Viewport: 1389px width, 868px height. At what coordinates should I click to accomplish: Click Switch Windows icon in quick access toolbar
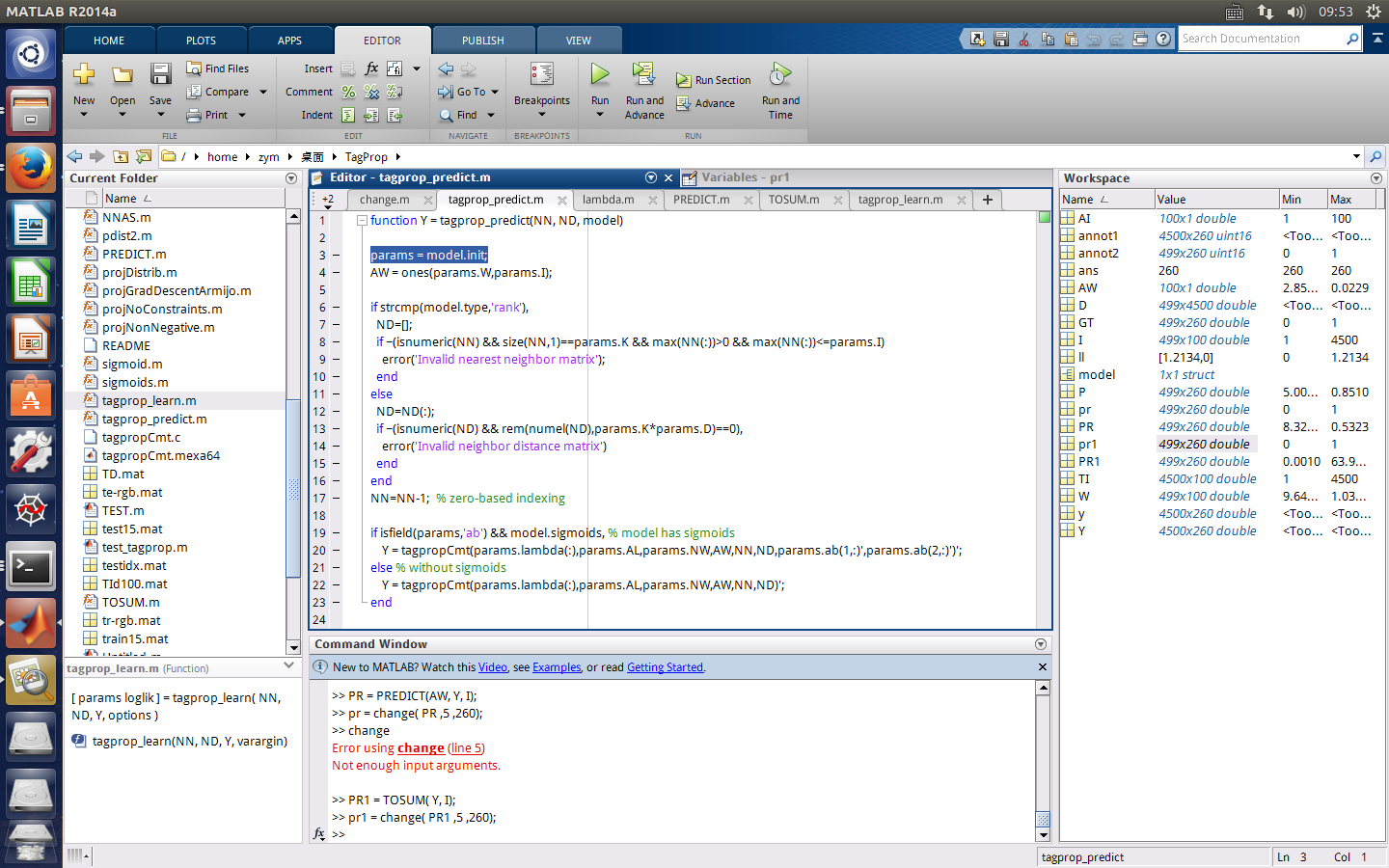[x=1140, y=39]
